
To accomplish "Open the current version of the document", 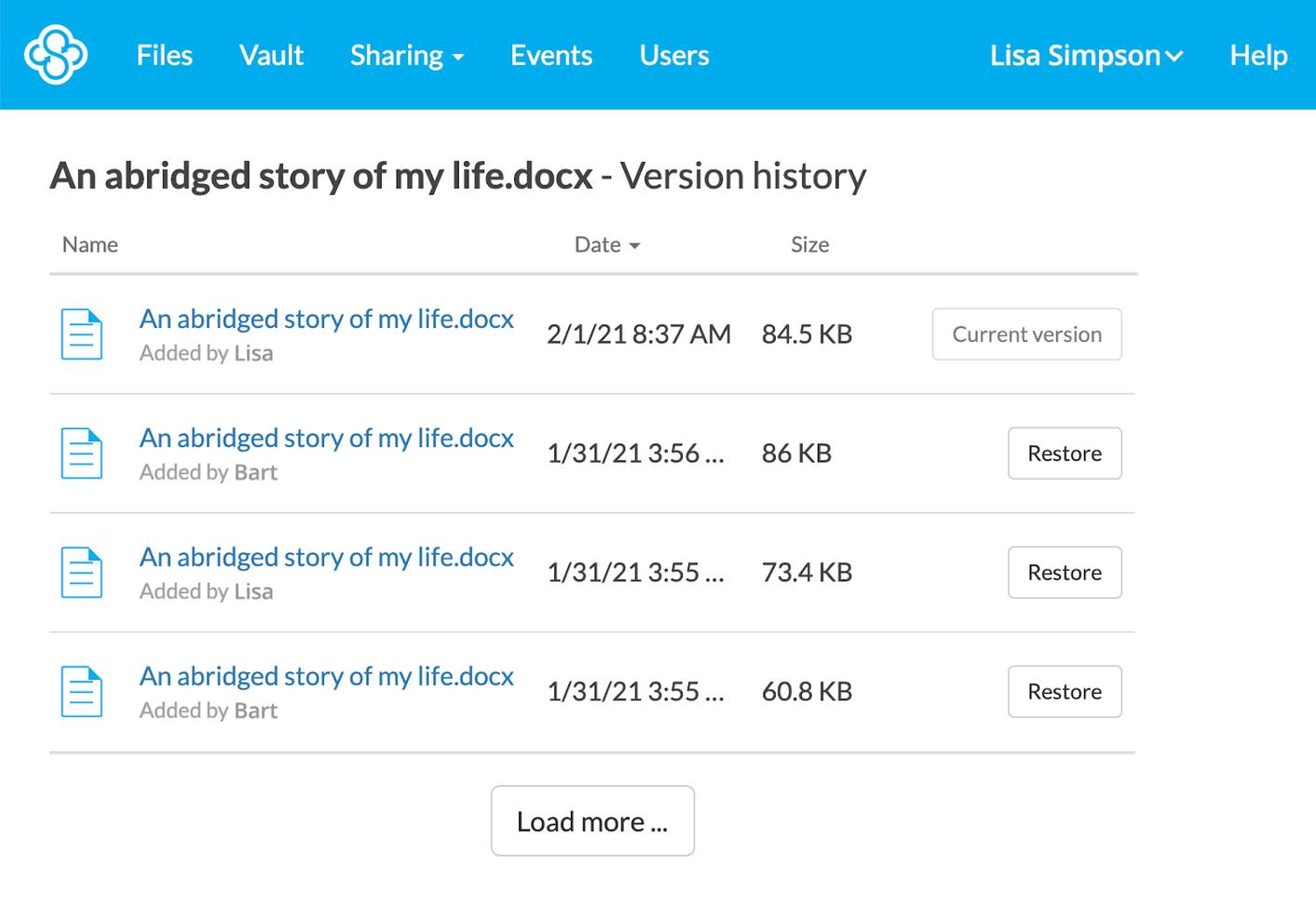I will (327, 318).
